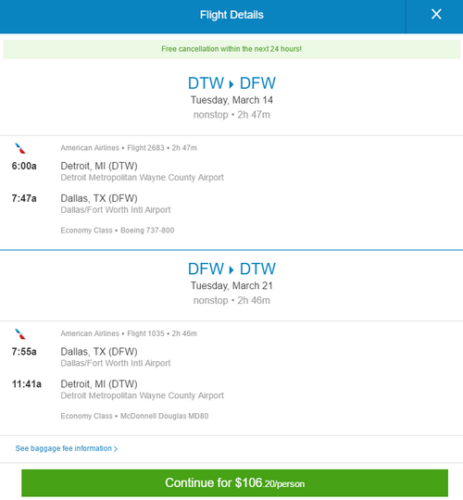
Task: Click Tuesday, March 21 date label
Action: pos(232,286)
